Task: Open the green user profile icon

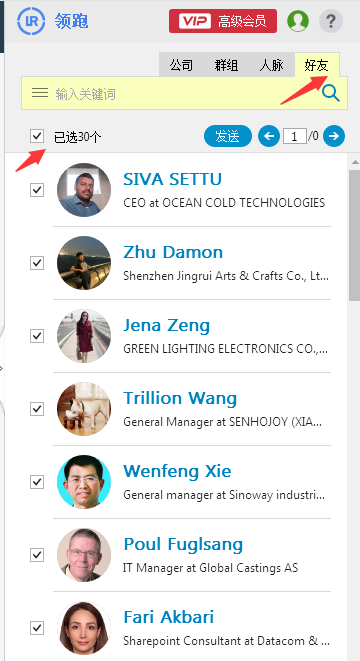Action: coord(298,21)
